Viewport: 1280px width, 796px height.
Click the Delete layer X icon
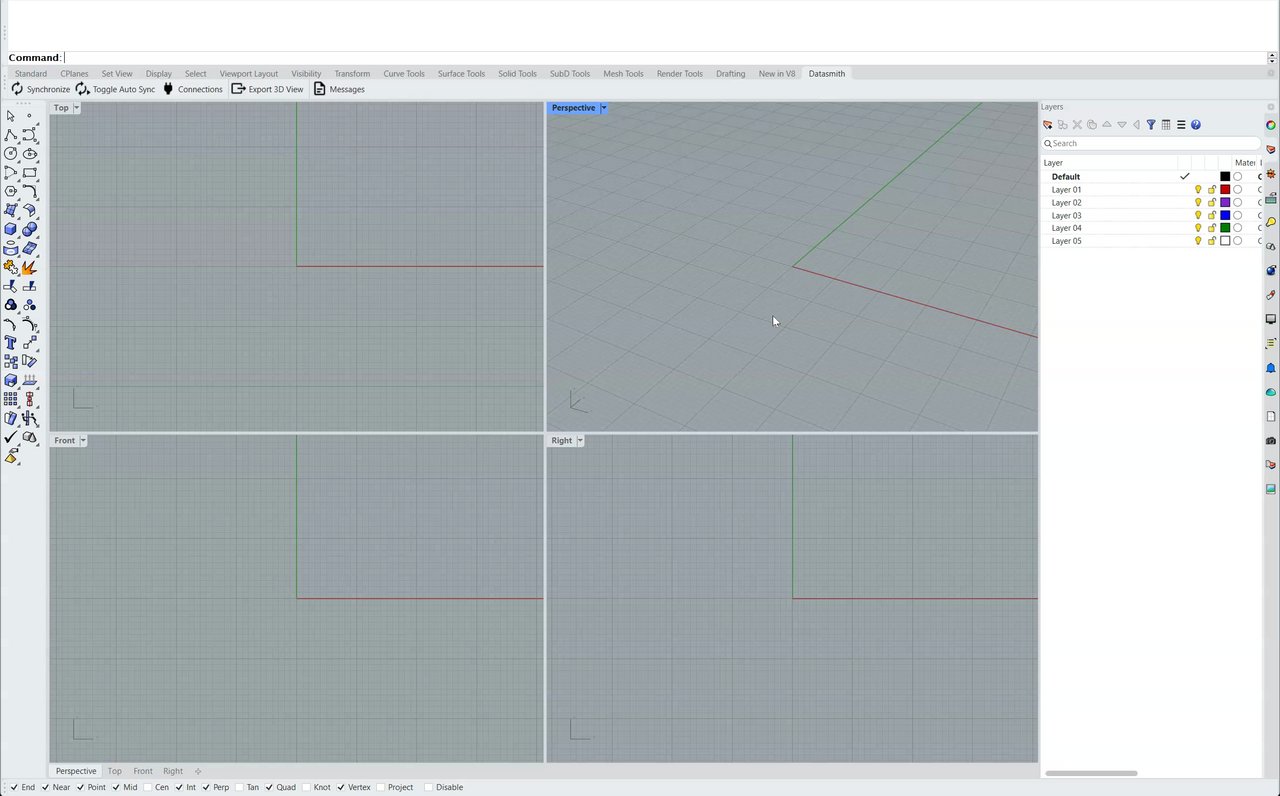pos(1077,125)
